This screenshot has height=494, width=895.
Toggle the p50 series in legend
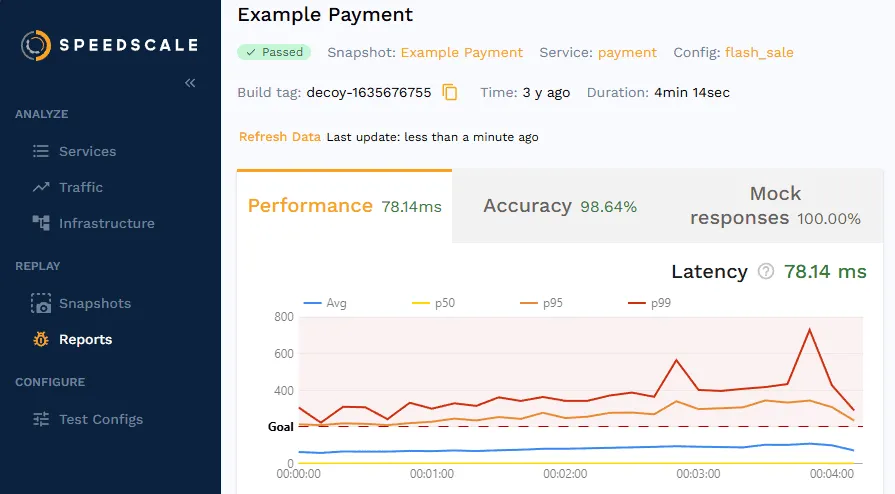point(433,303)
